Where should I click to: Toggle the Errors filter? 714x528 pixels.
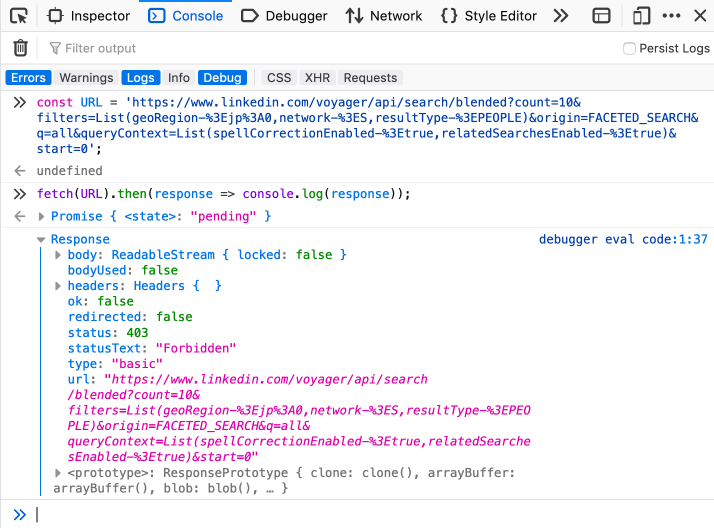click(x=28, y=78)
